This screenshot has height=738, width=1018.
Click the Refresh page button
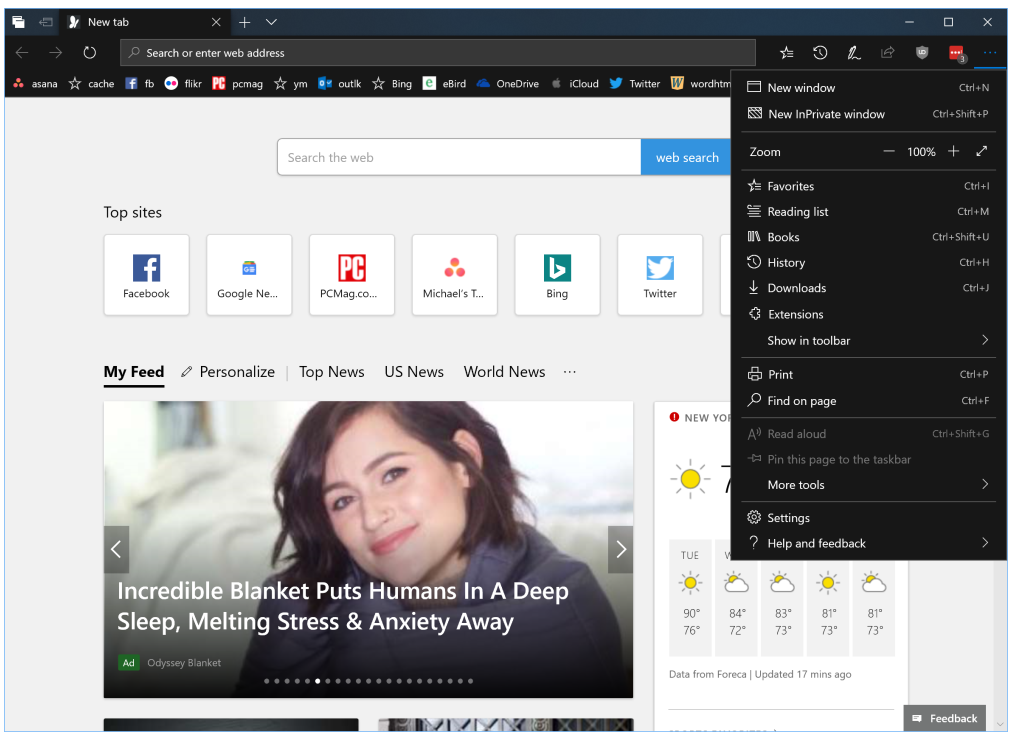[89, 53]
